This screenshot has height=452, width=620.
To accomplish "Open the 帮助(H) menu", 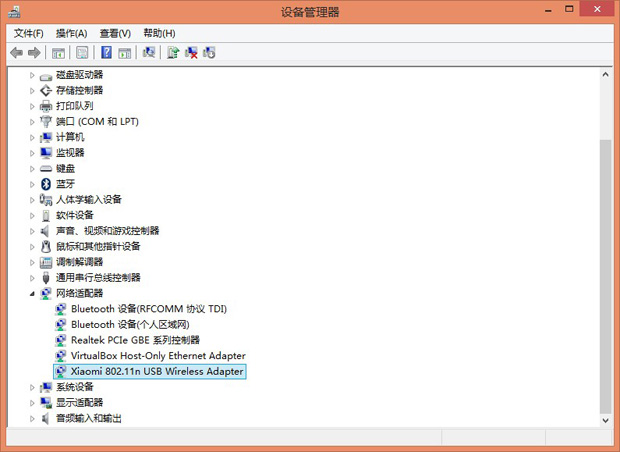I will point(159,33).
